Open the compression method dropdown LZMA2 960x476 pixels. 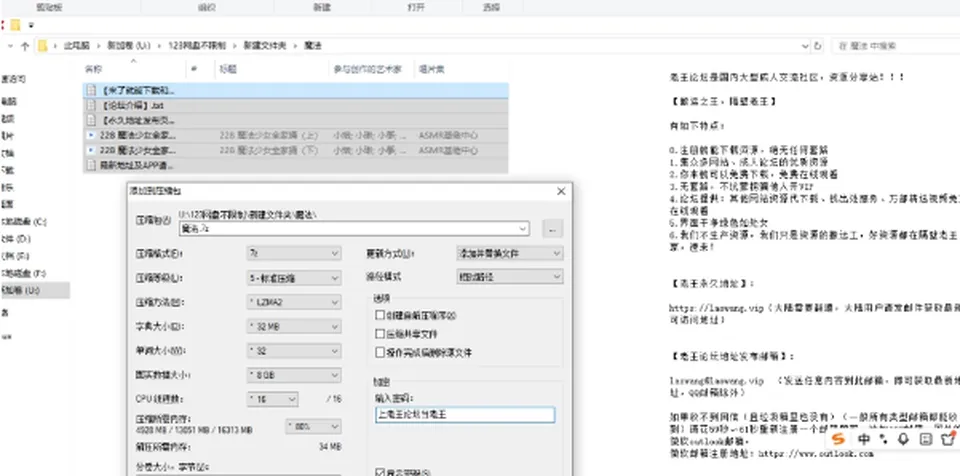294,302
